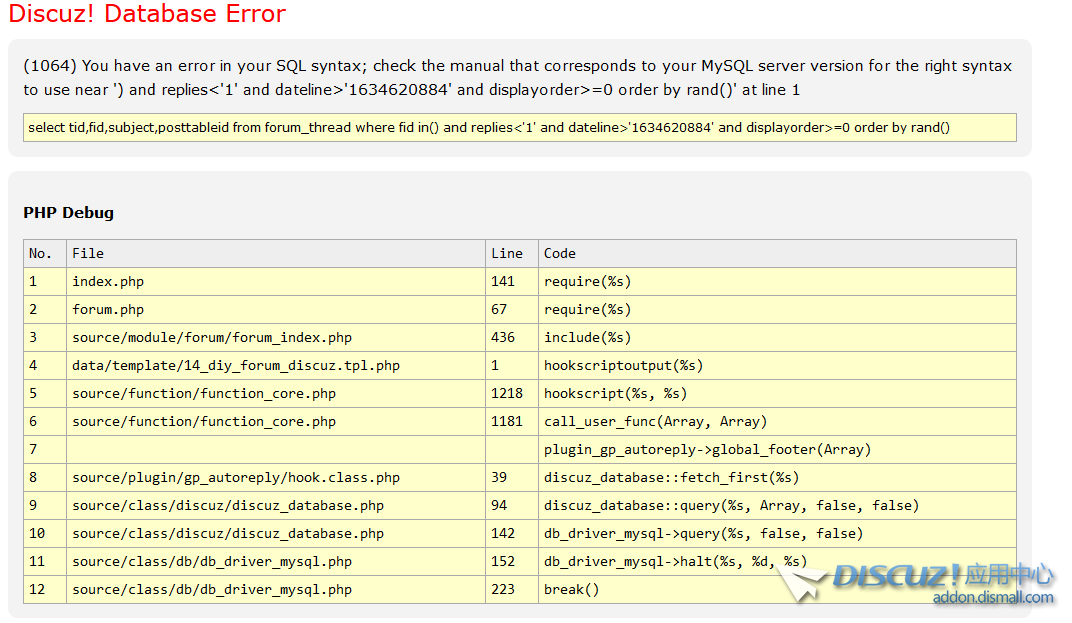The height and width of the screenshot is (623, 1072).
Task: Click the red "Discuz! Database Error" heading
Action: pos(147,14)
